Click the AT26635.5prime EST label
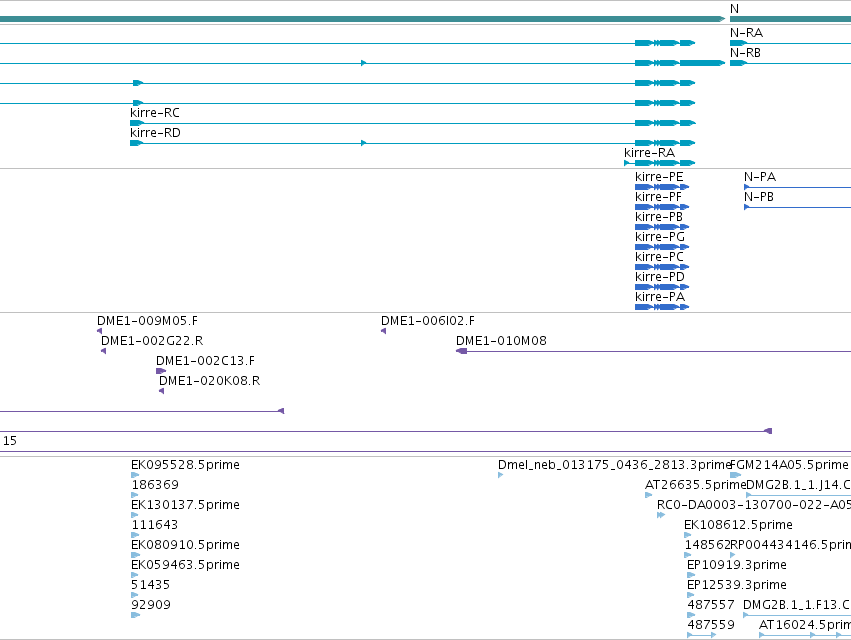 (x=696, y=485)
